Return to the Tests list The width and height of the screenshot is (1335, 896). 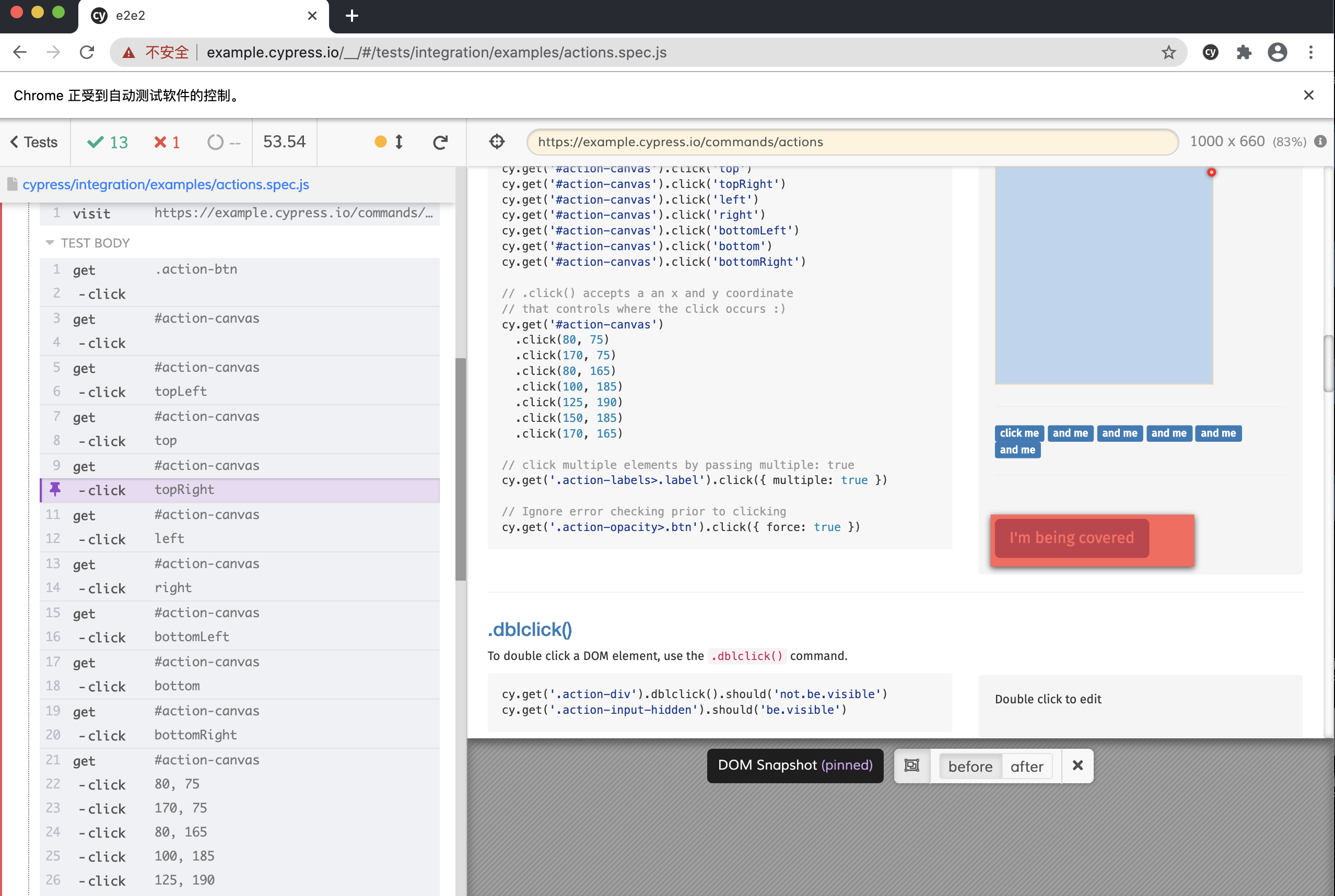click(34, 143)
